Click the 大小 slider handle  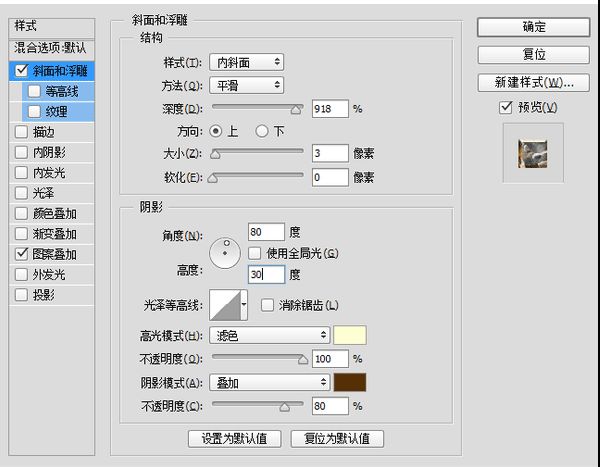pyautogui.click(x=215, y=154)
